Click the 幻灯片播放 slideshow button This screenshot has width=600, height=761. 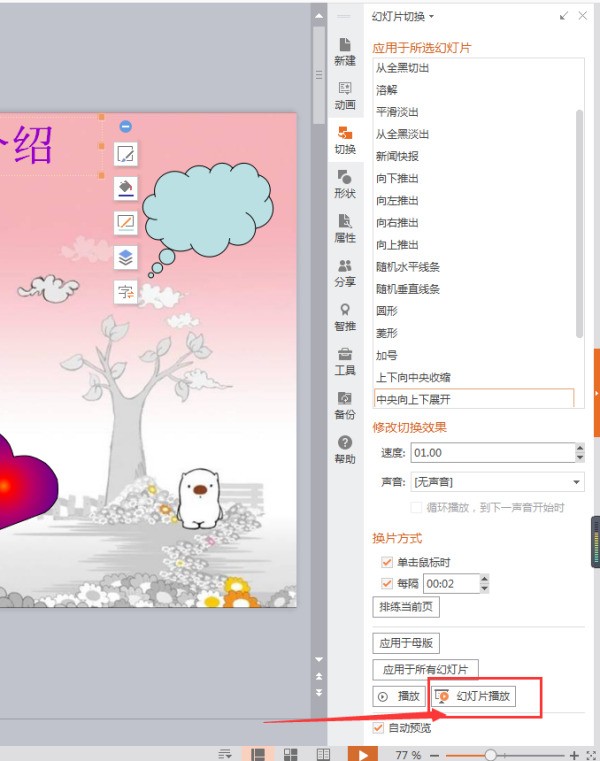(x=473, y=696)
